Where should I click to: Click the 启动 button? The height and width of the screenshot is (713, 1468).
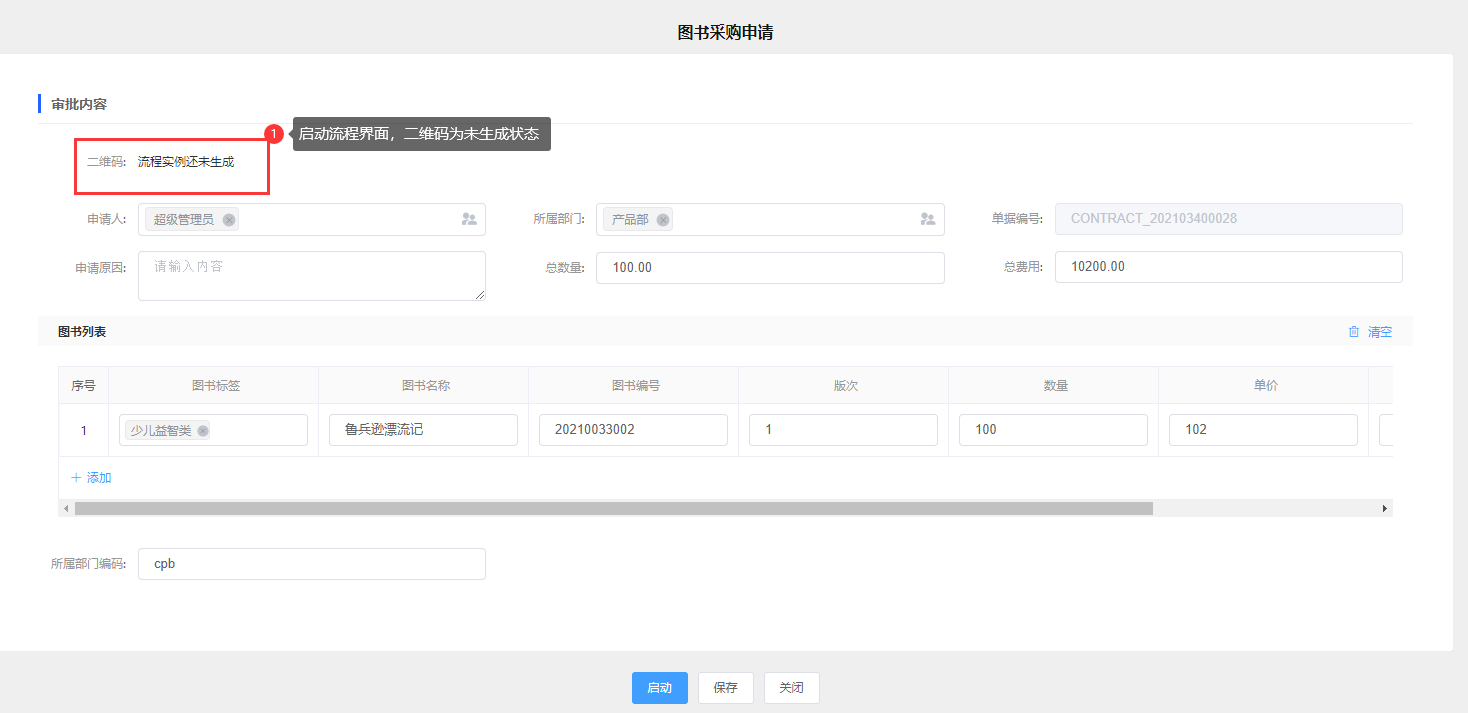pyautogui.click(x=659, y=688)
